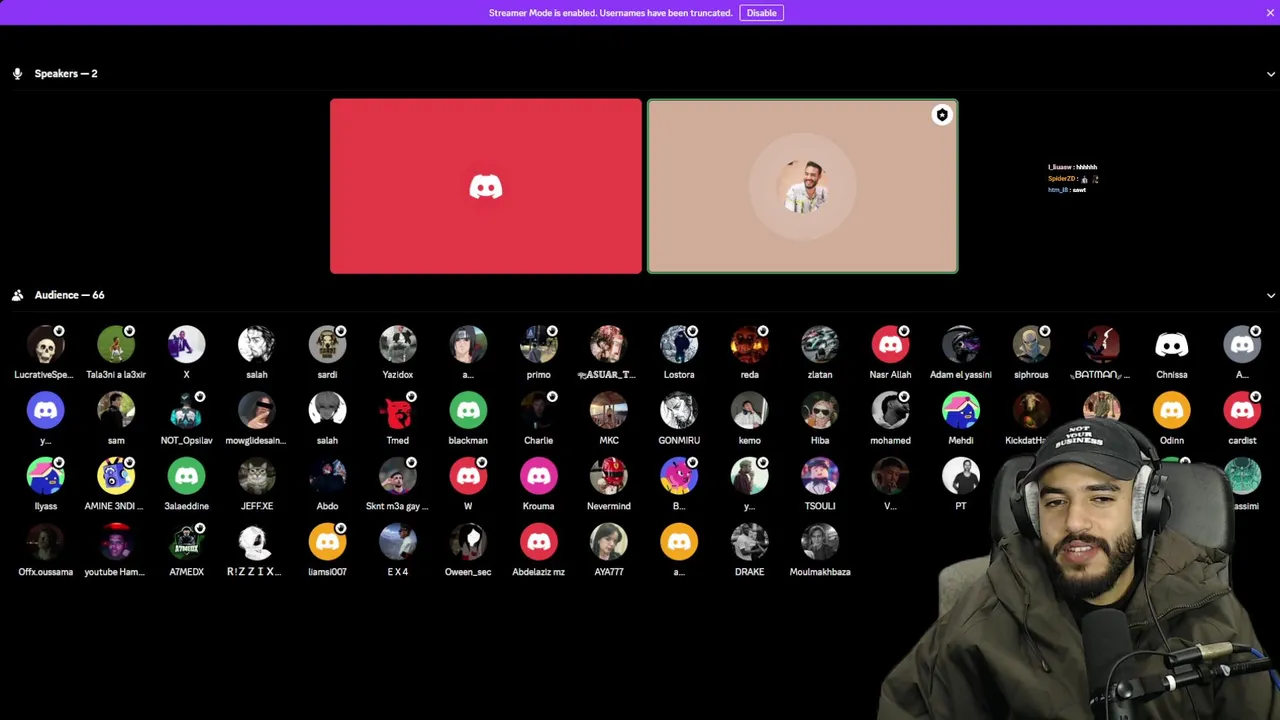This screenshot has width=1280, height=720.
Task: Dismiss the Streamer Mode banner
Action: pyautogui.click(x=1270, y=13)
